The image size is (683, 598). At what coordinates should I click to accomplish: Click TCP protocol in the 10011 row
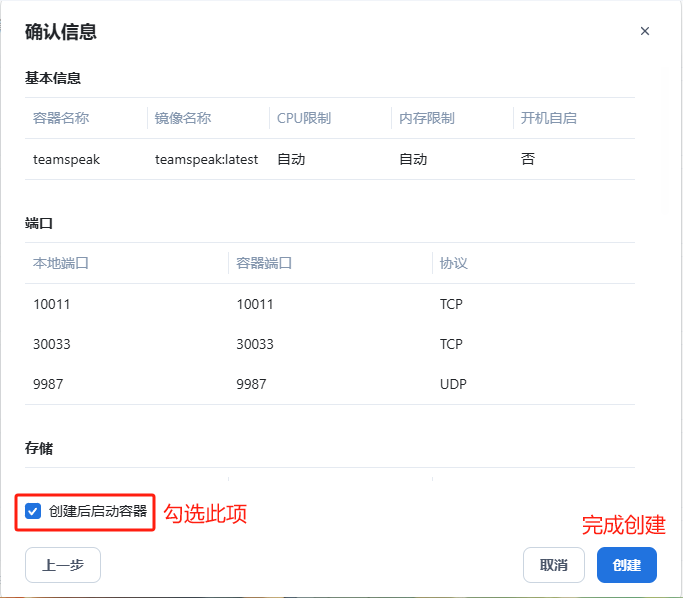point(451,304)
